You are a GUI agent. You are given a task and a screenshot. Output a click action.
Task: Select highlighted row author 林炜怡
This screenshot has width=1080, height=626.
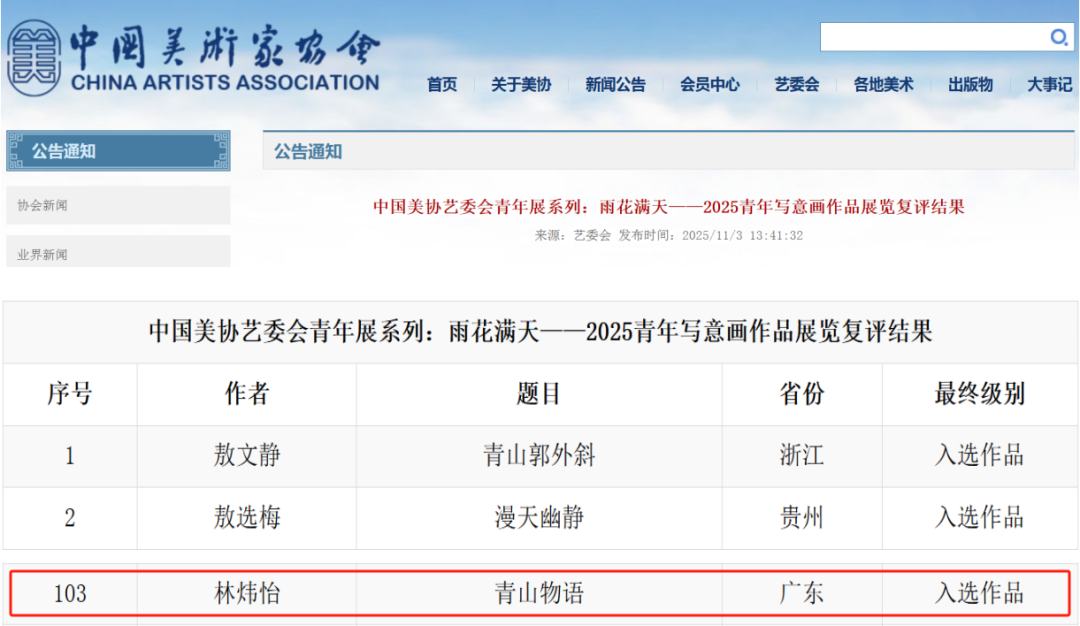(247, 593)
